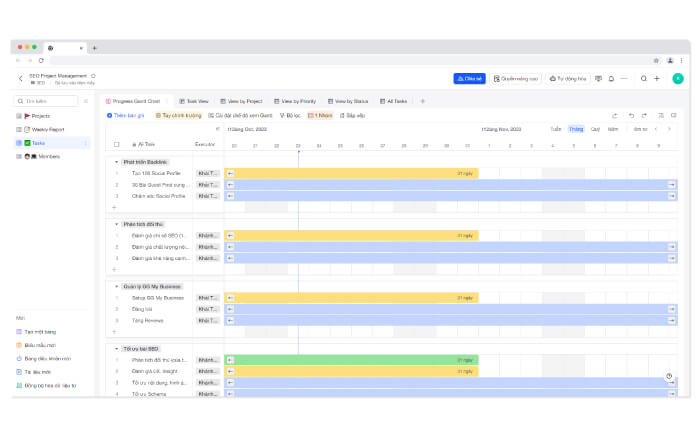The width and height of the screenshot is (700, 436).
Task: Collapse the Quản lý GG My Business group
Action: pos(116,286)
